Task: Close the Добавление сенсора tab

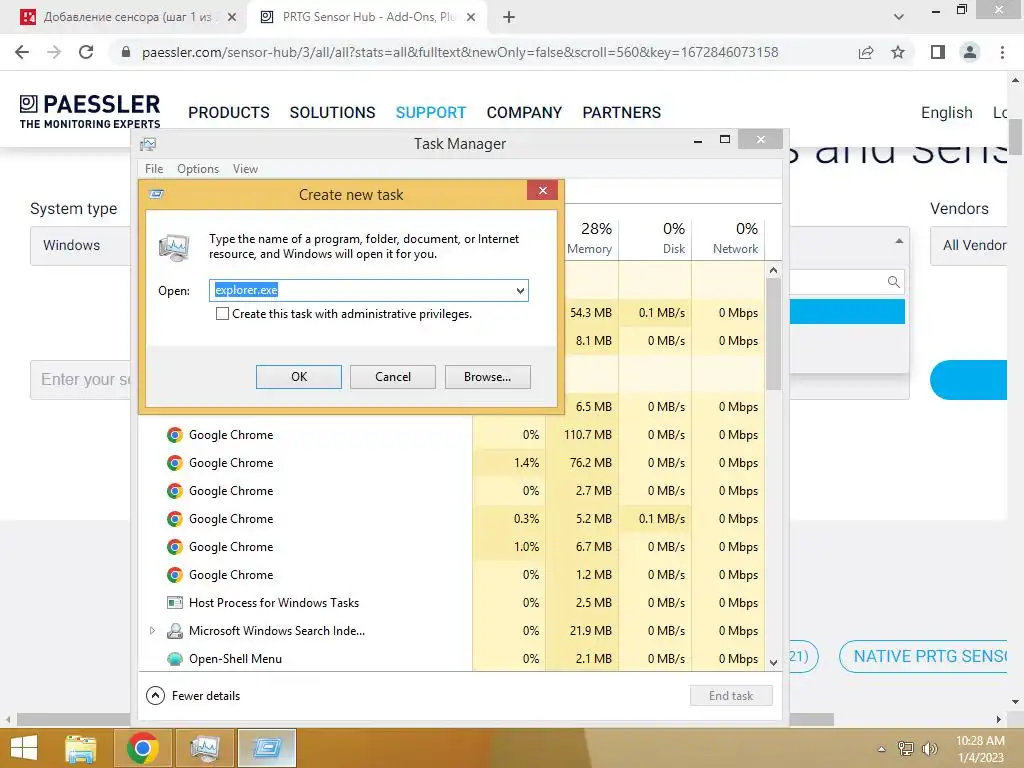Action: (x=231, y=17)
